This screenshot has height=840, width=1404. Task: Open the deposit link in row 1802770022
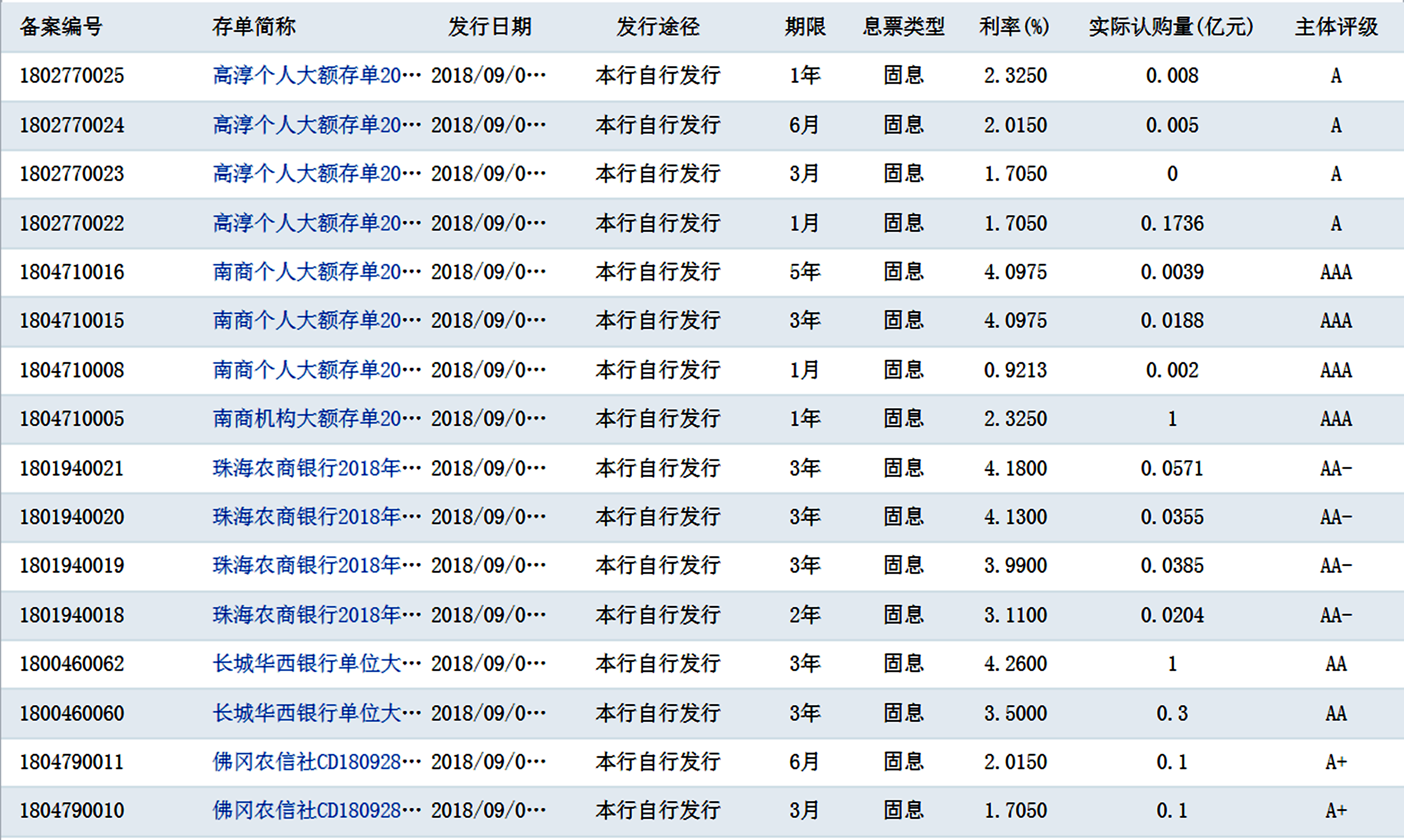(316, 223)
